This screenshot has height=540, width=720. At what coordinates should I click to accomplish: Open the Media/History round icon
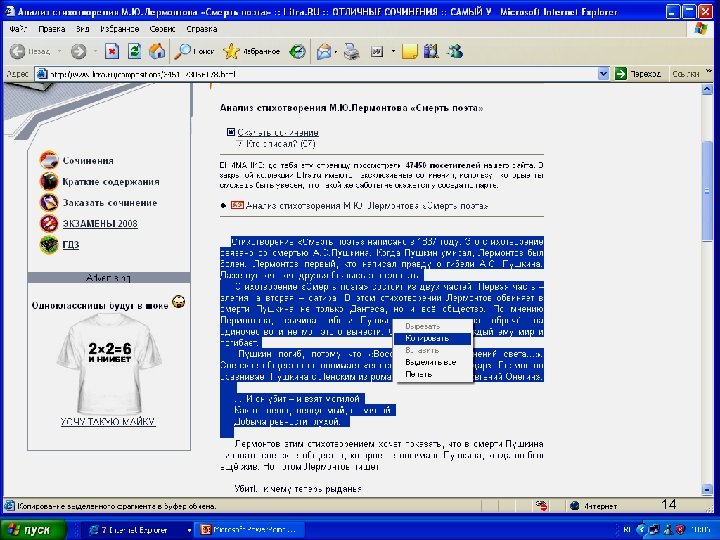(x=298, y=51)
